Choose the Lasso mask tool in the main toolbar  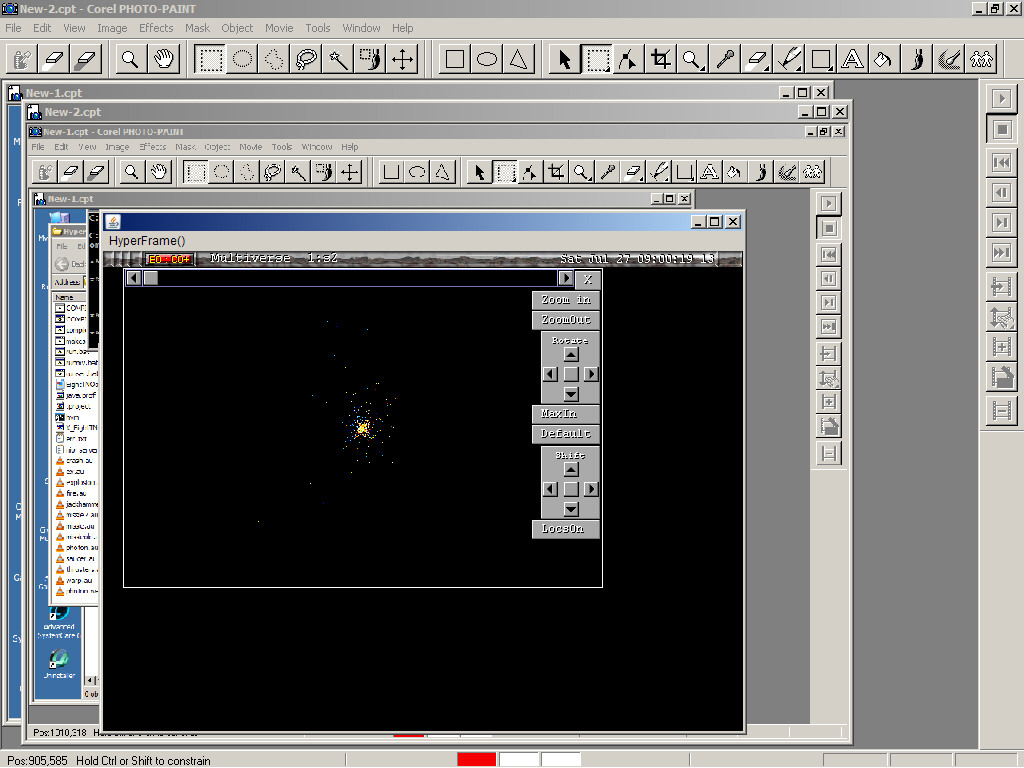306,59
